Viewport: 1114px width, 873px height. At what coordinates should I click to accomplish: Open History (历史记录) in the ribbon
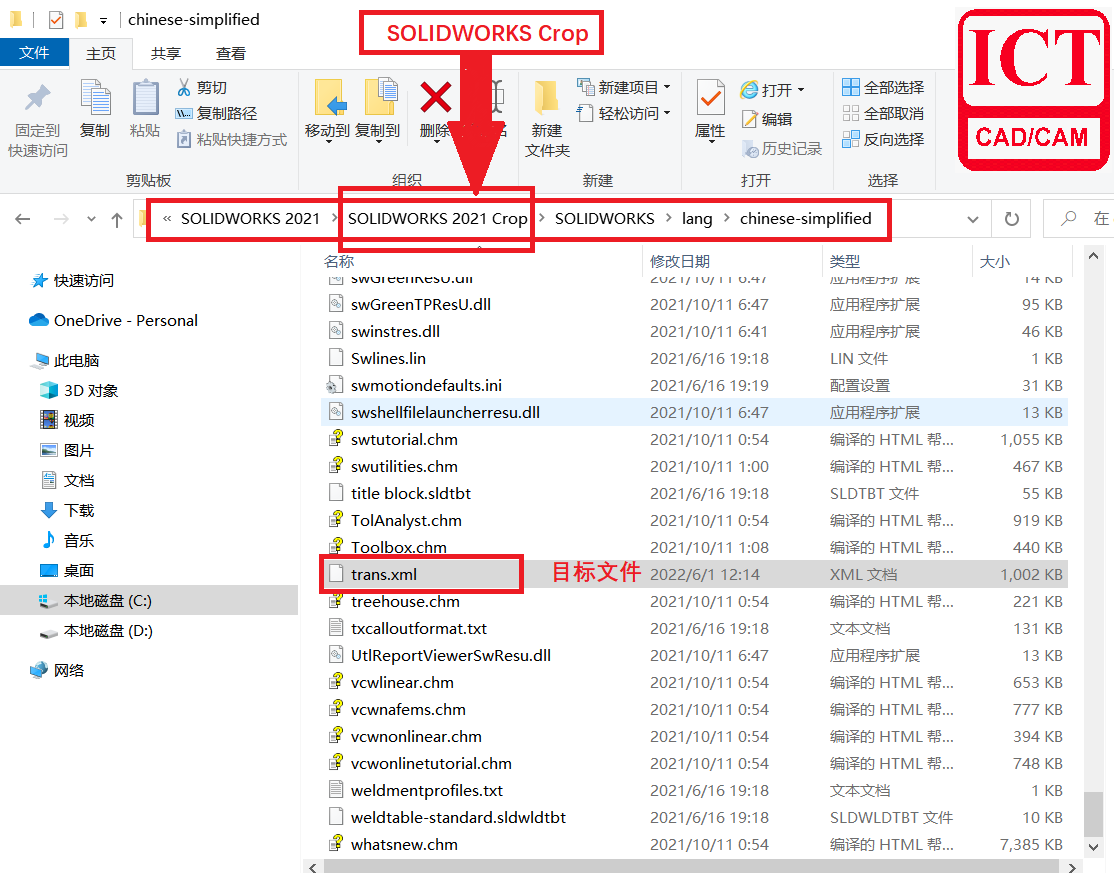coord(782,148)
